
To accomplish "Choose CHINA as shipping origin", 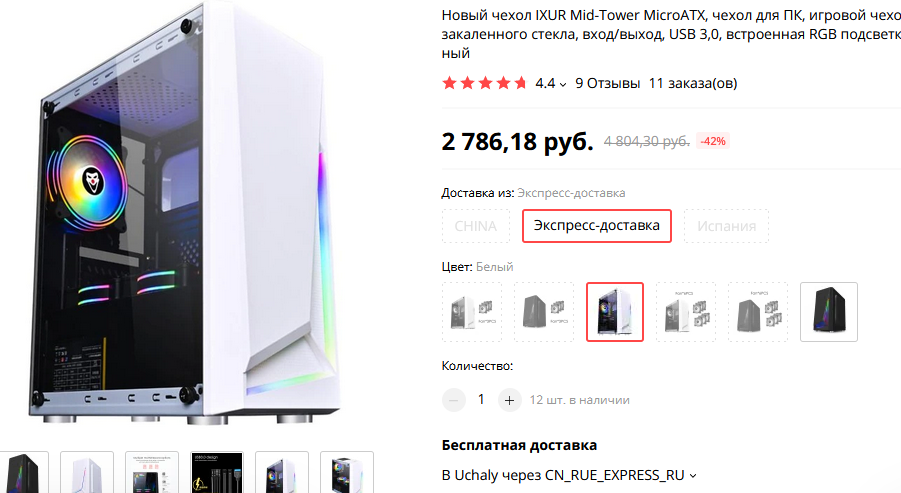I will 476,226.
